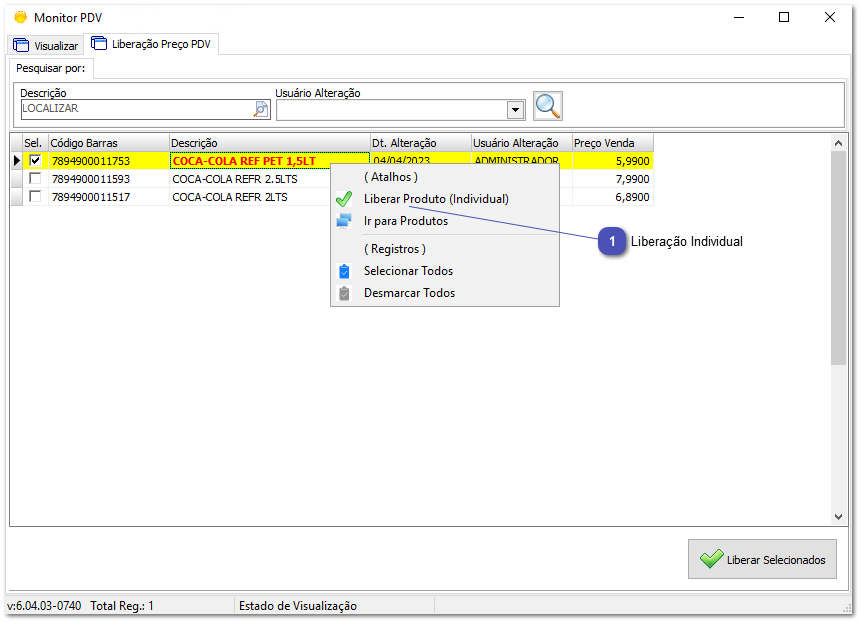Click the numbered badge labeled Liberação Individual

point(611,242)
